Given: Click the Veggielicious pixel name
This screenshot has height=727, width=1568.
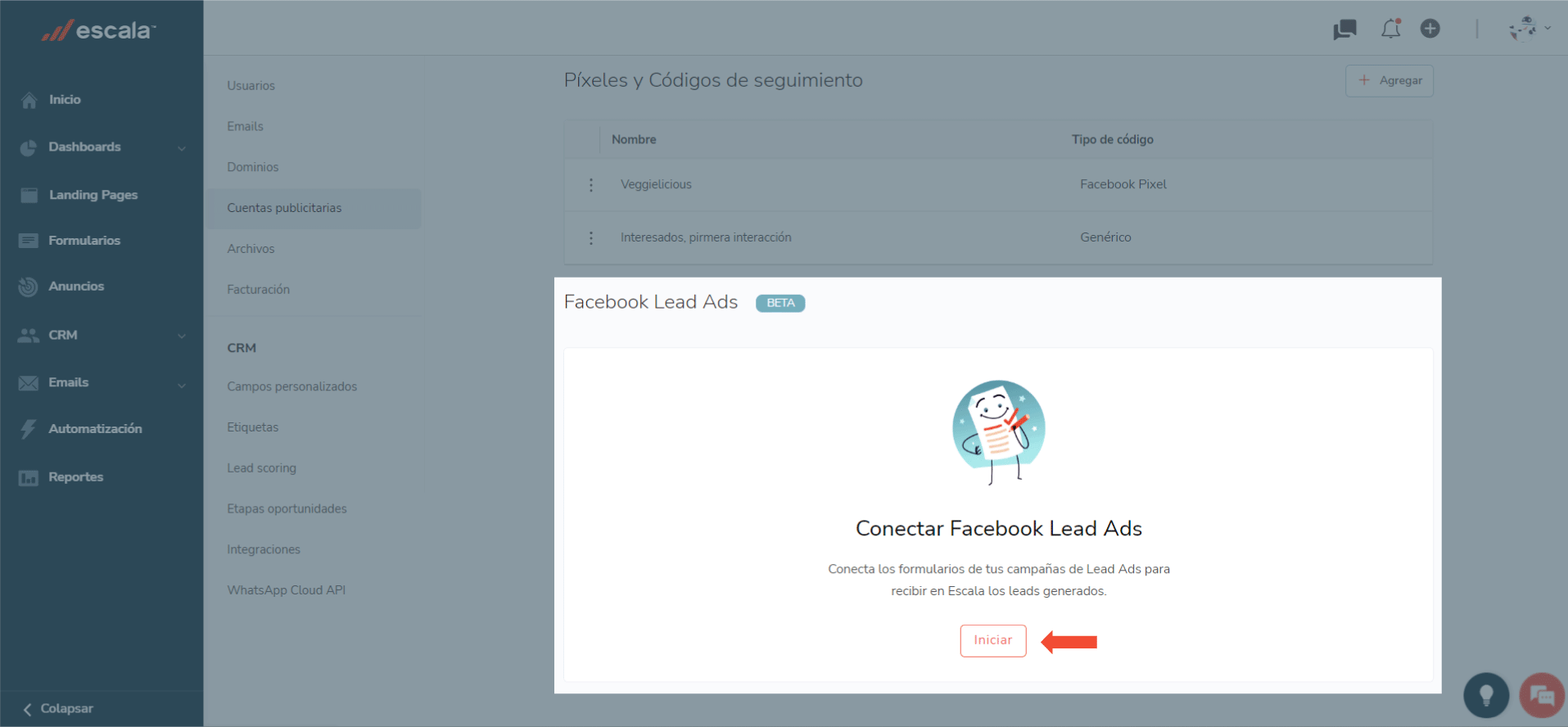Looking at the screenshot, I should coord(656,185).
